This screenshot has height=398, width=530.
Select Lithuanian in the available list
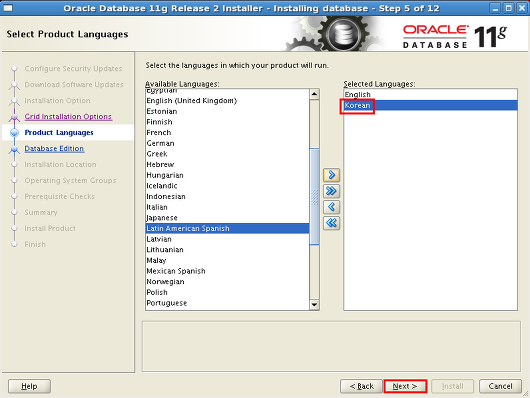[227, 250]
